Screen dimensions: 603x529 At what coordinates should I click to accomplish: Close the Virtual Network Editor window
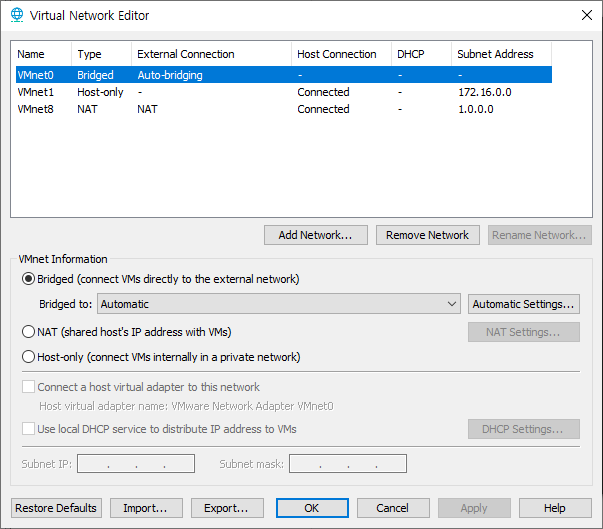[586, 15]
